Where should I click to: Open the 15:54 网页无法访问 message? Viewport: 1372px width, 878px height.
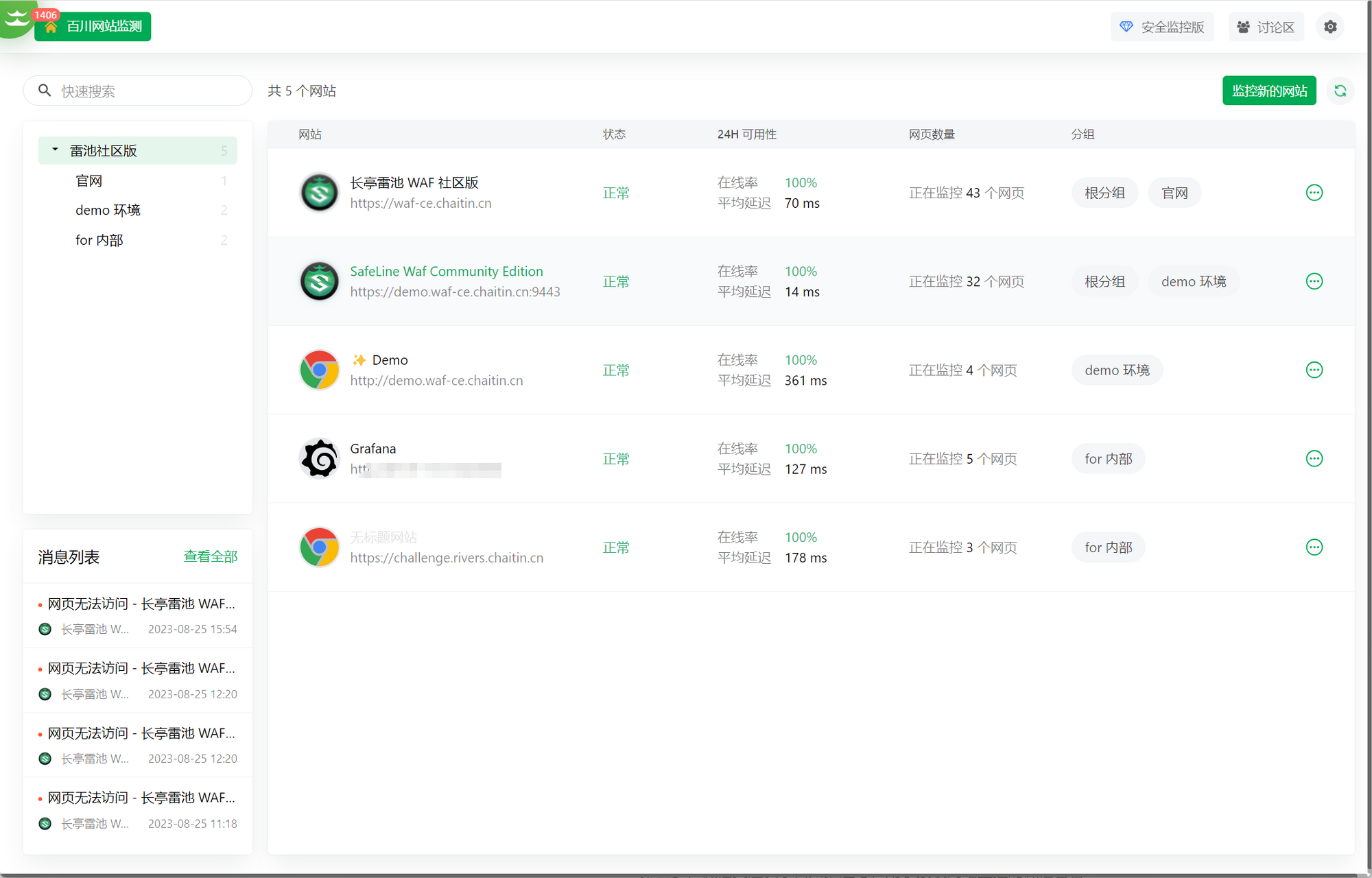pyautogui.click(x=141, y=604)
